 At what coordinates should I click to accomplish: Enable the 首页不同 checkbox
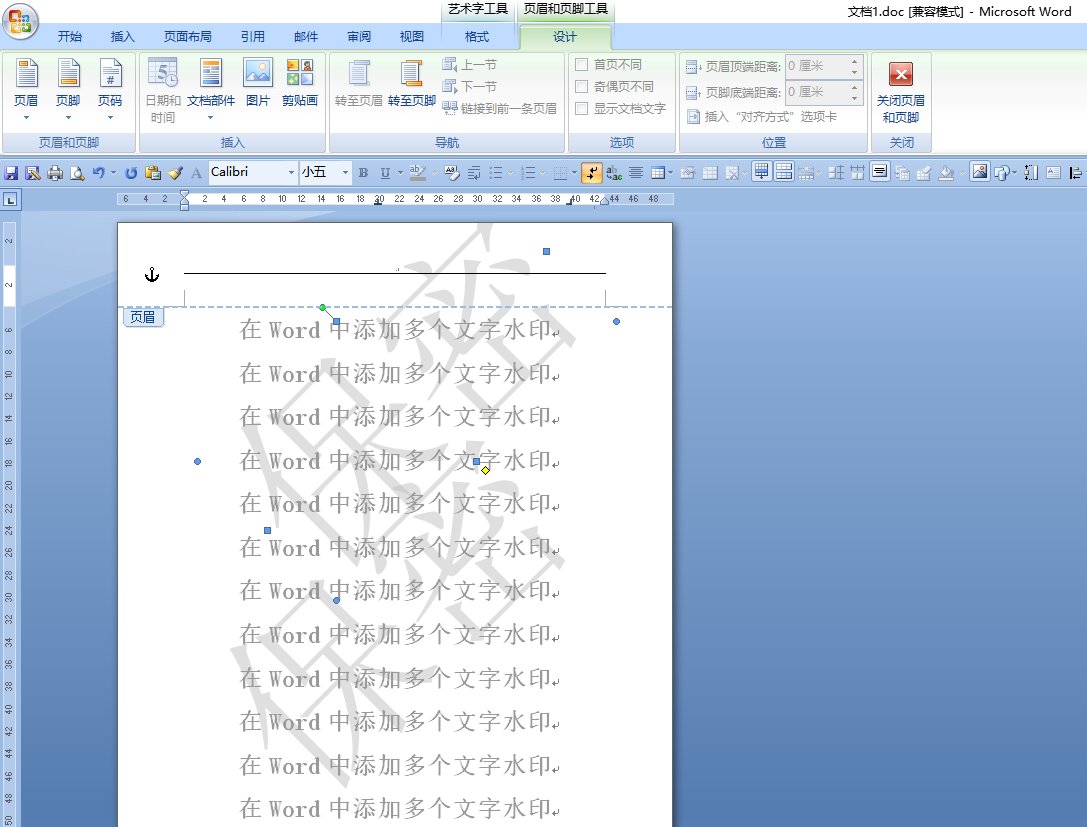tap(582, 64)
